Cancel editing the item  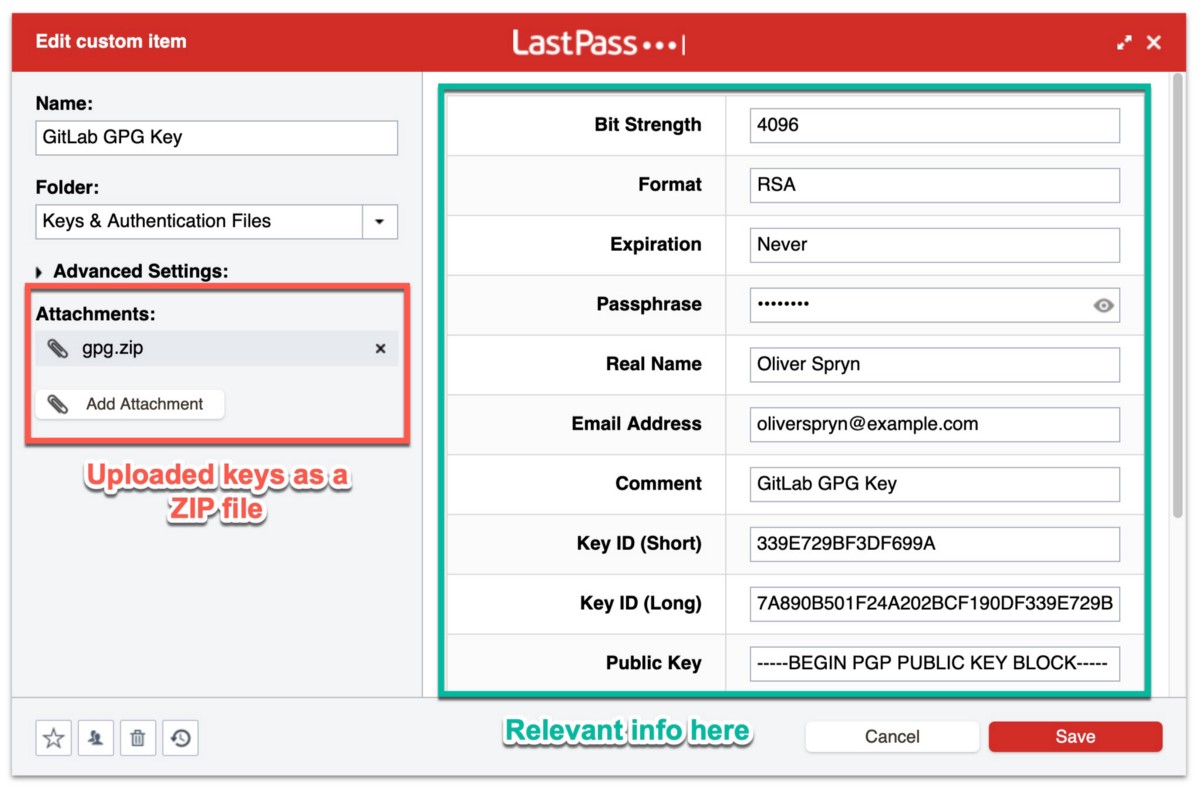(x=892, y=736)
